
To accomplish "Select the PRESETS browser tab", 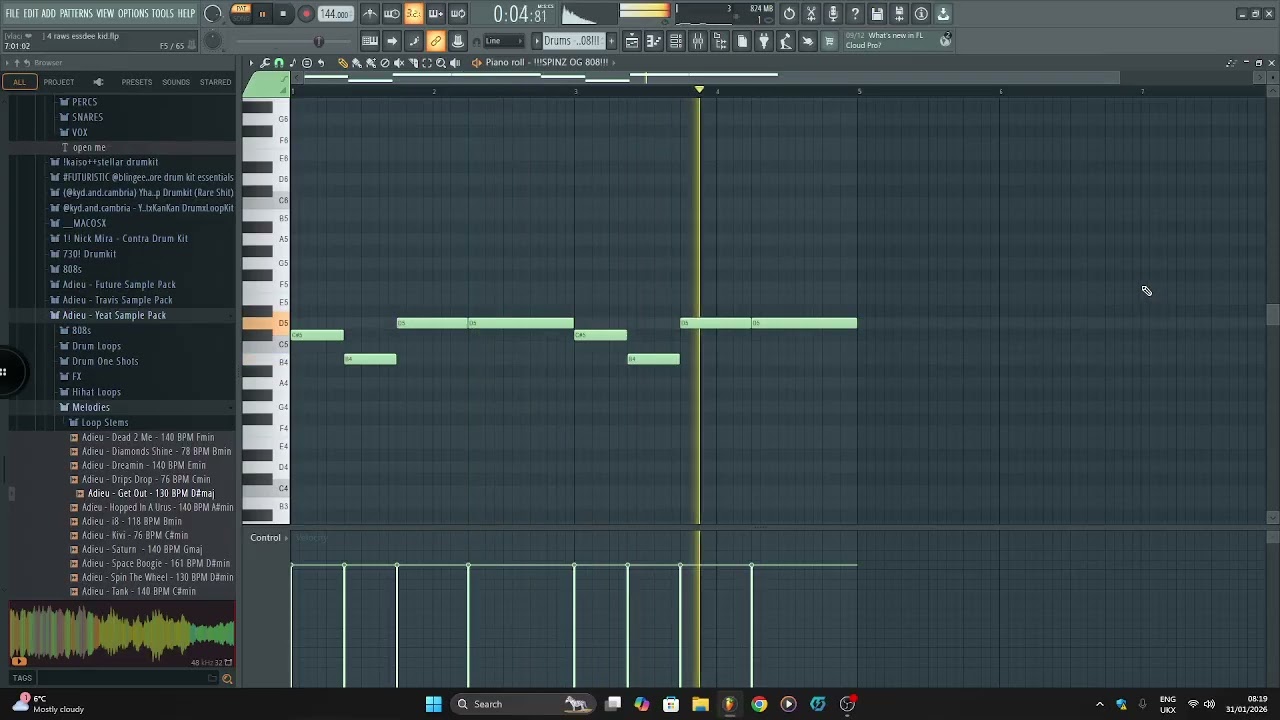I will point(137,82).
